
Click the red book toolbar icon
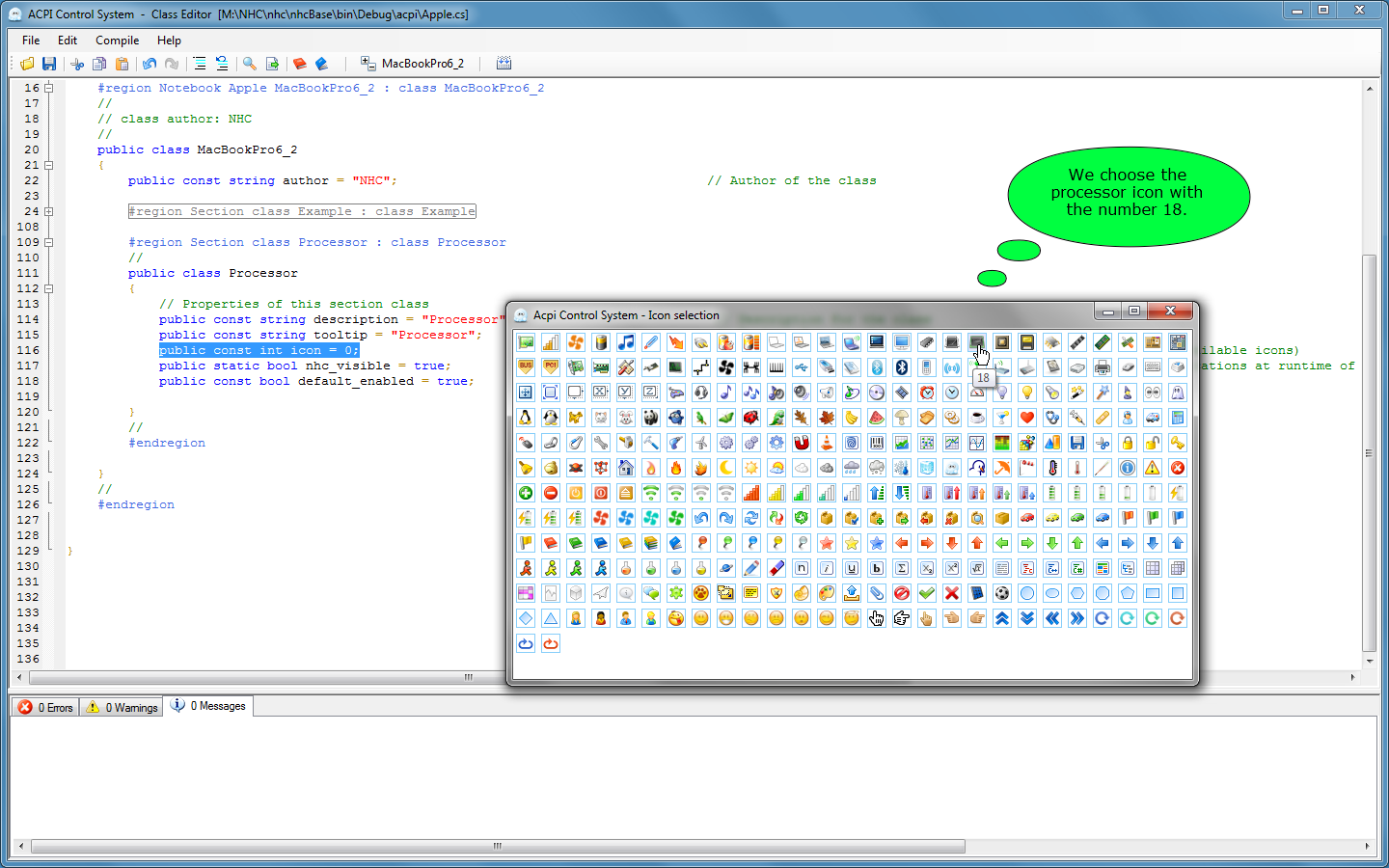(x=300, y=64)
